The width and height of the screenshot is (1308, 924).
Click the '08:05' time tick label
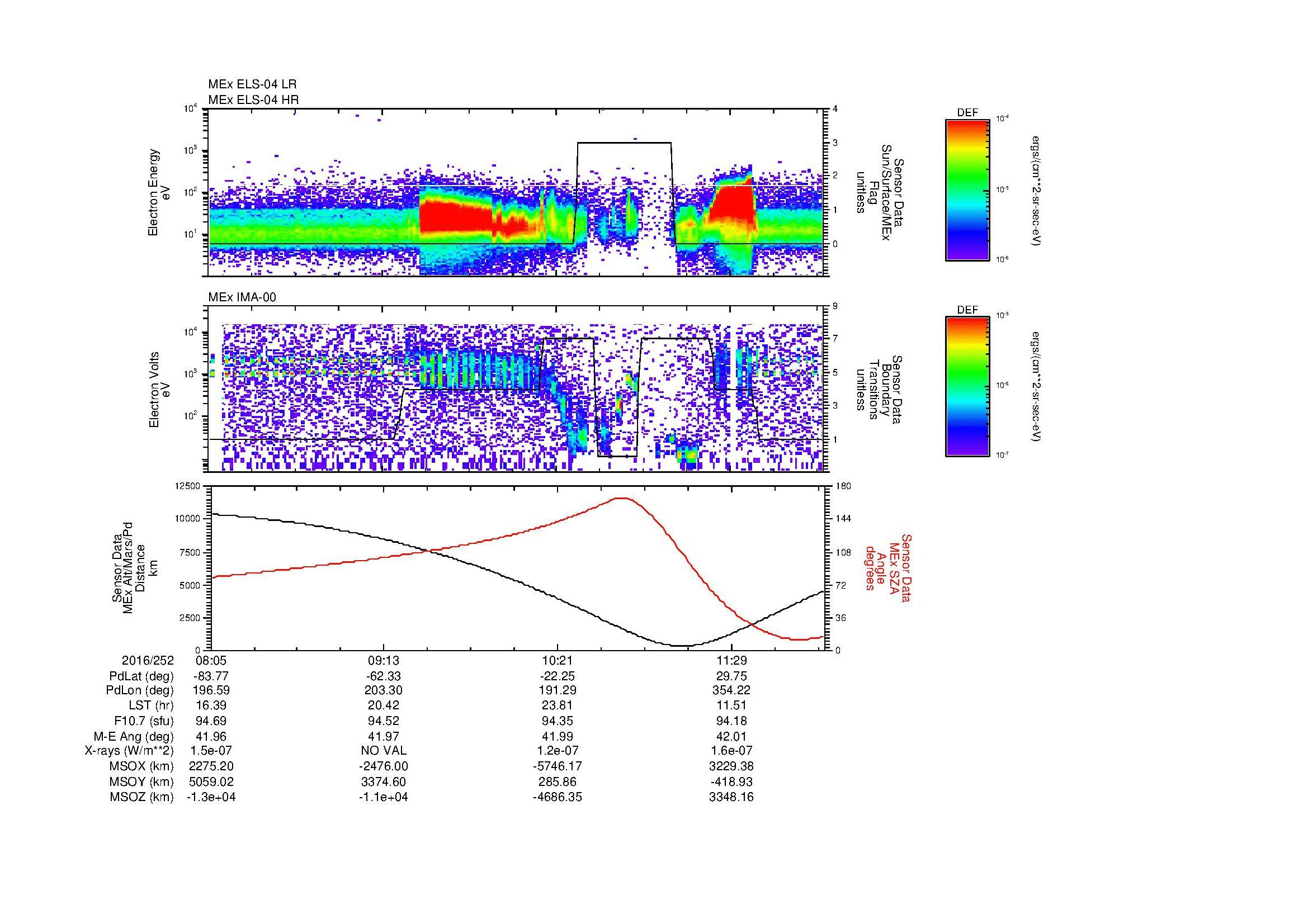pyautogui.click(x=211, y=660)
